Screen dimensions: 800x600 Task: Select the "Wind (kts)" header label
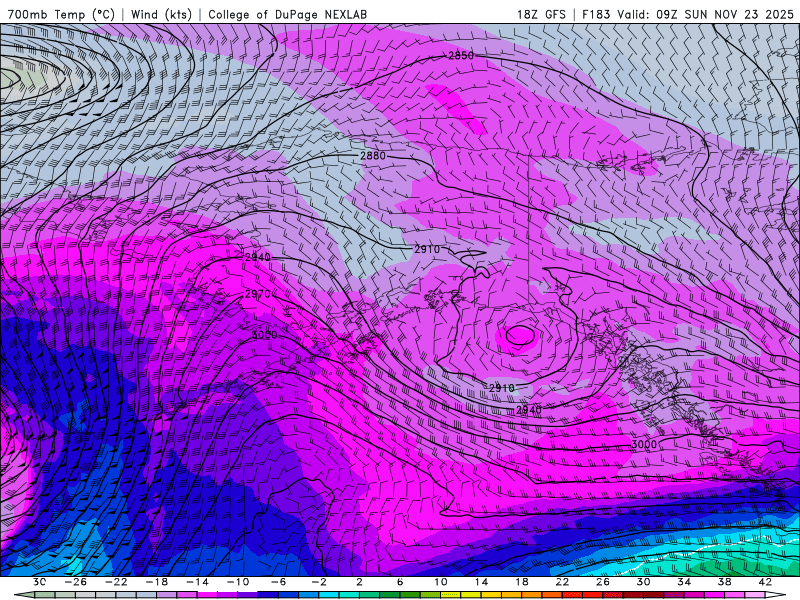tap(161, 14)
